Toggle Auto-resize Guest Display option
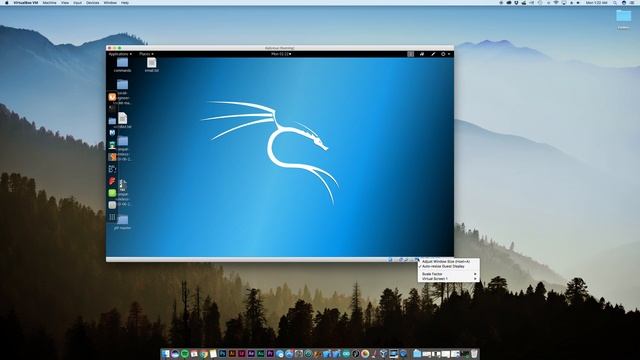Image resolution: width=640 pixels, height=360 pixels. tap(448, 266)
